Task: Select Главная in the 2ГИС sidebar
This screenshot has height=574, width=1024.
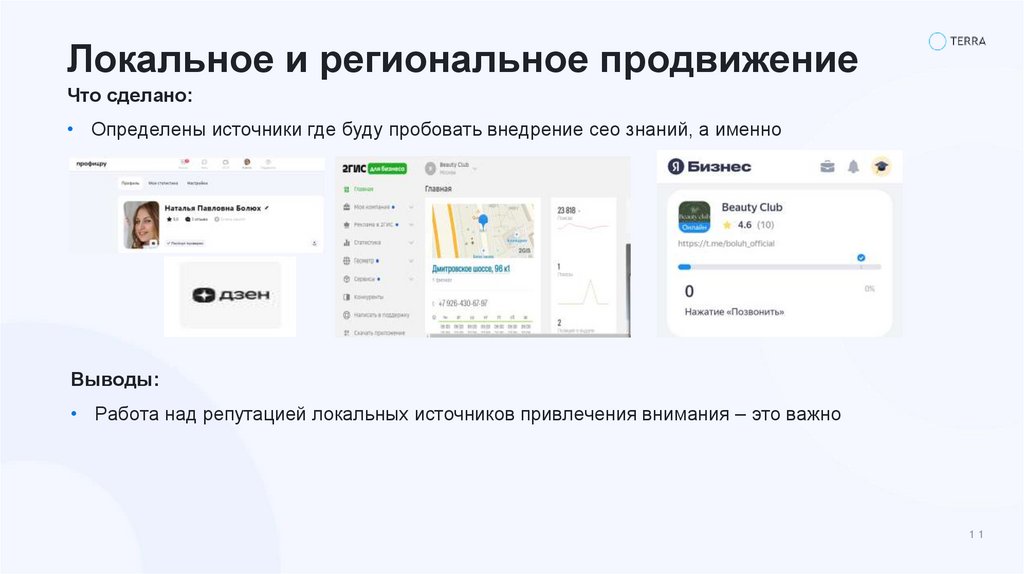Action: click(364, 189)
